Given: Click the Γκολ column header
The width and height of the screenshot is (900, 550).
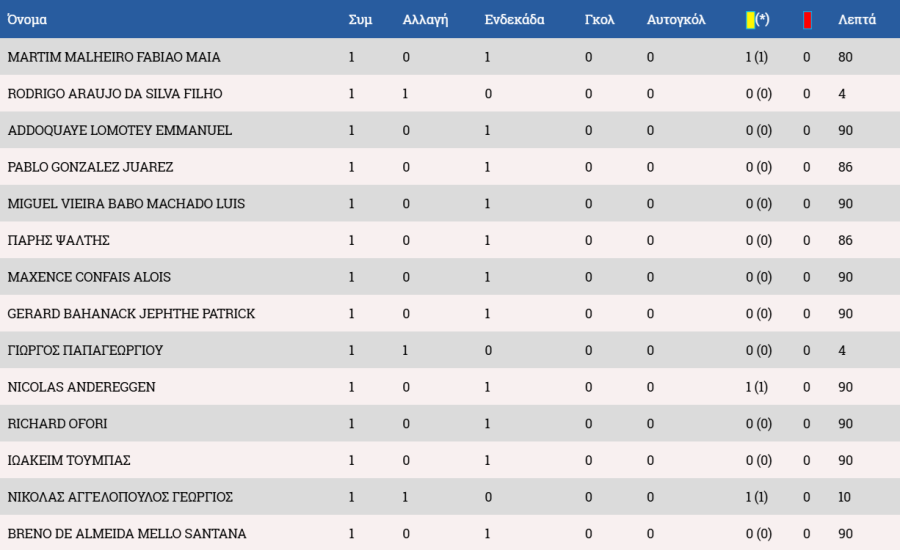Looking at the screenshot, I should [x=599, y=20].
